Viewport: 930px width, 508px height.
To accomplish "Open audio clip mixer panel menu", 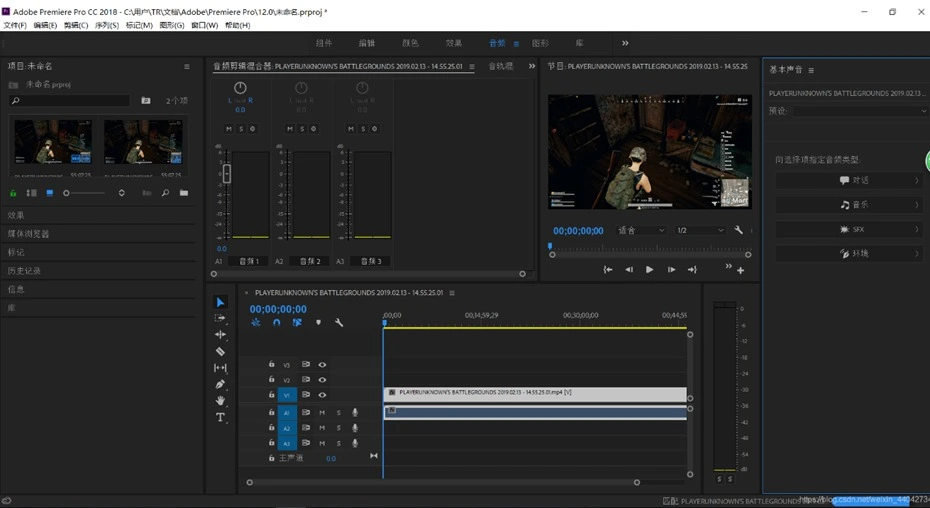I will [472, 66].
